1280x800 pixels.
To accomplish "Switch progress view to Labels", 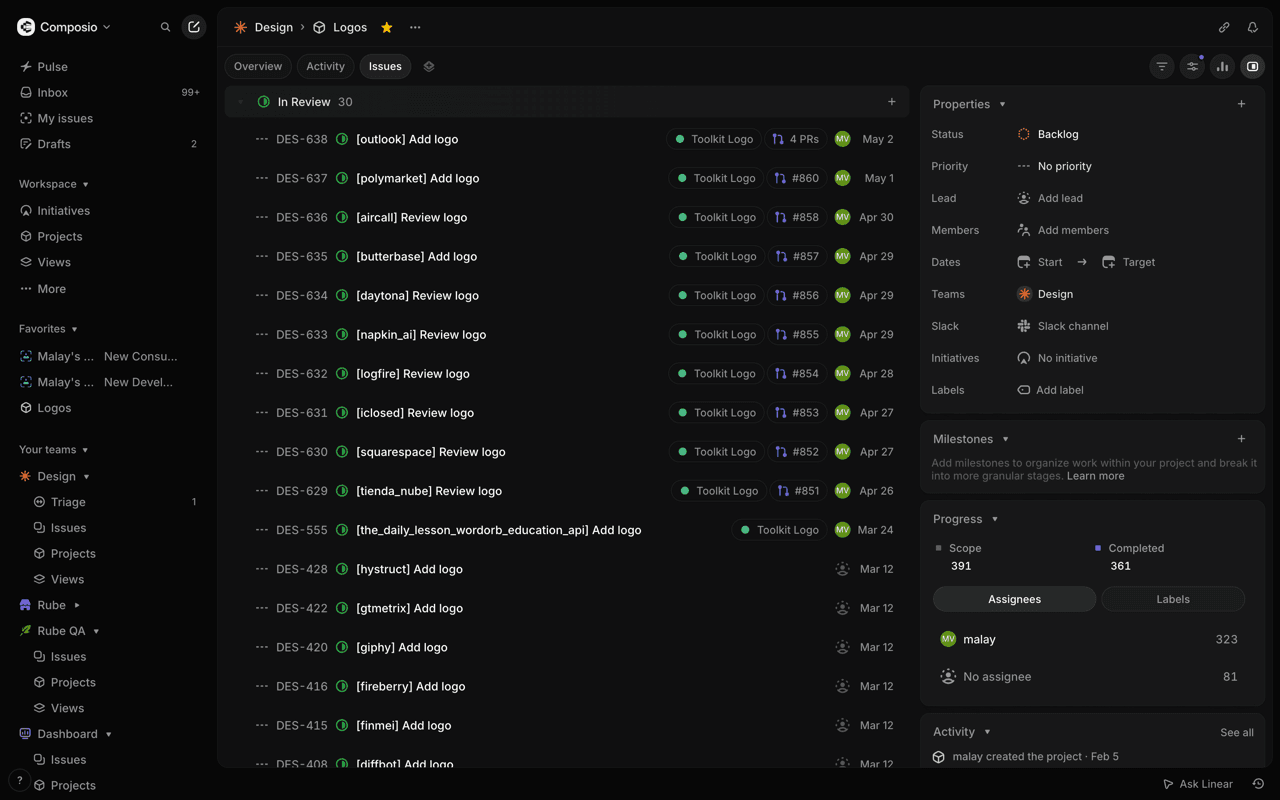I will pyautogui.click(x=1173, y=599).
